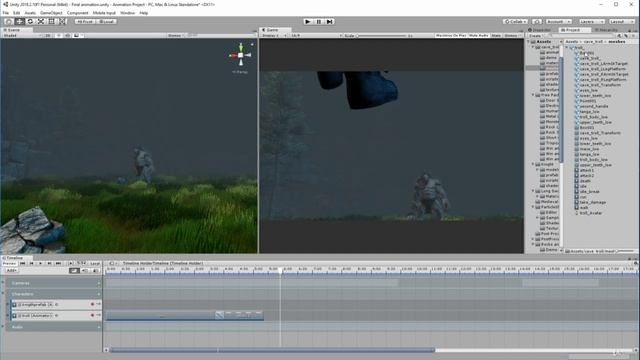
Task: Open the Assets menu
Action: click(30, 13)
